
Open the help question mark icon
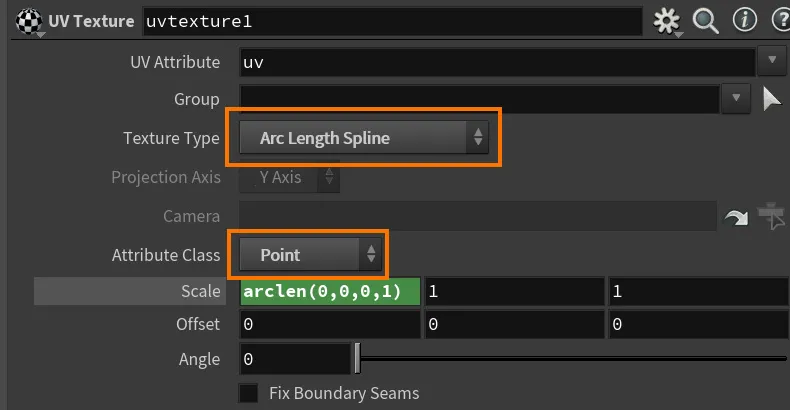coord(781,21)
